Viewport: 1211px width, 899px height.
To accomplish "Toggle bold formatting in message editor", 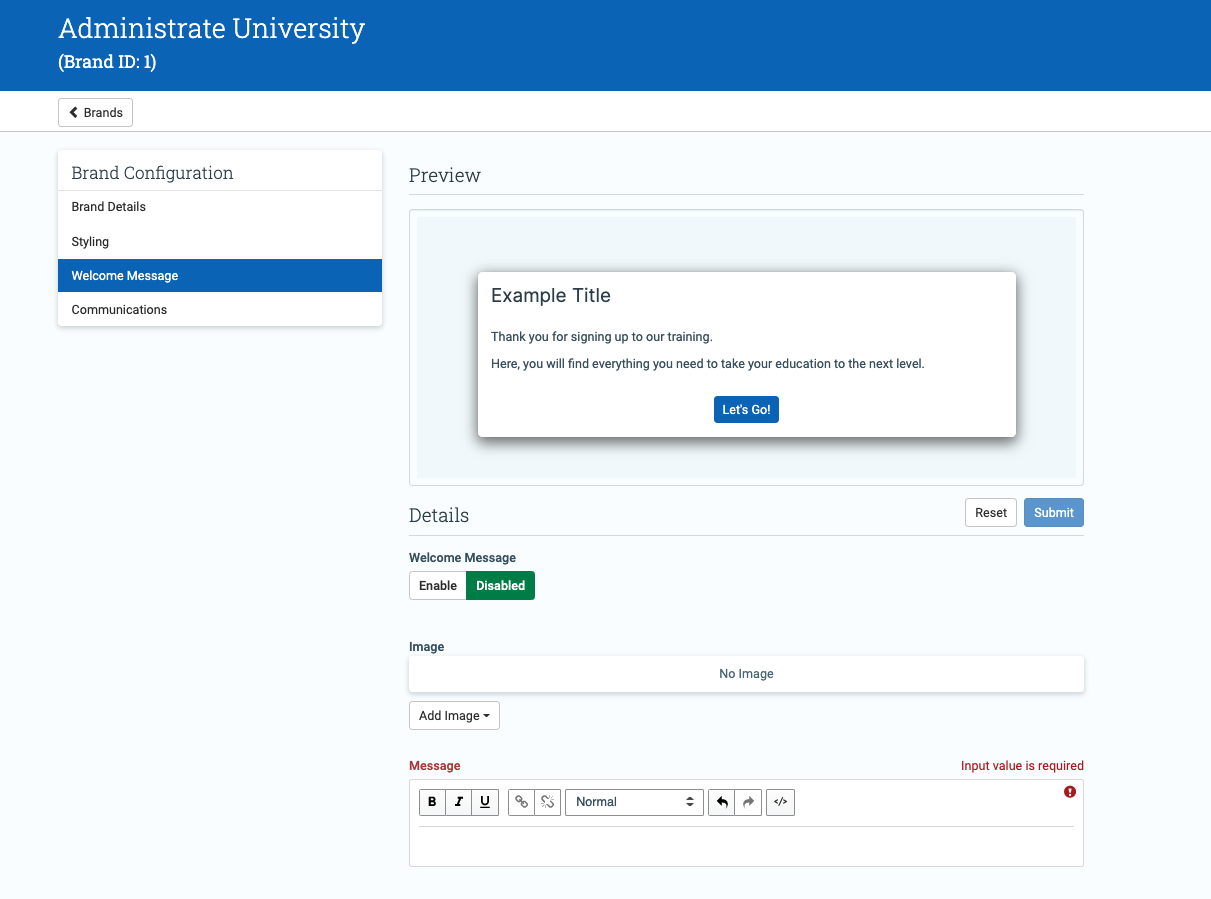I will coord(432,802).
